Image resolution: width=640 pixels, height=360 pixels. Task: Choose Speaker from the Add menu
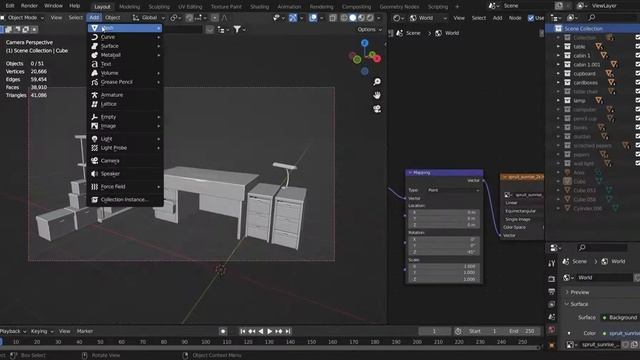pos(125,173)
